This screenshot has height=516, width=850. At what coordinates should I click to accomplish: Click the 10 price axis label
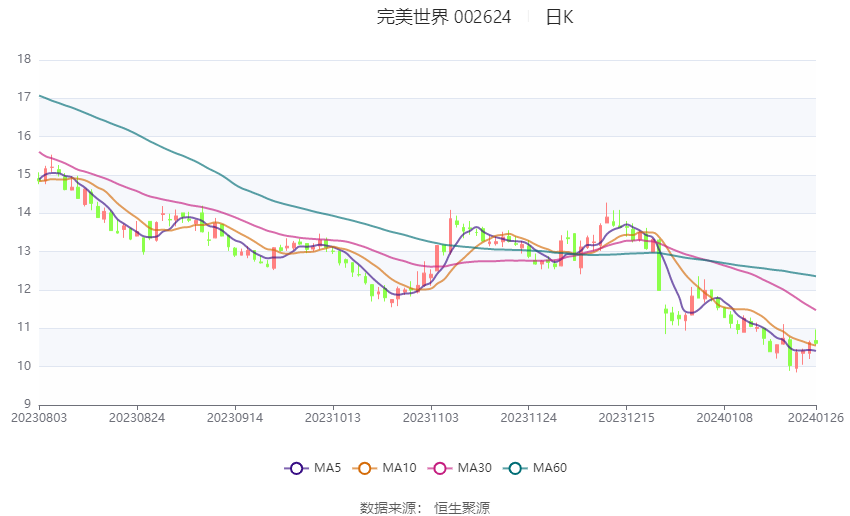pyautogui.click(x=24, y=366)
